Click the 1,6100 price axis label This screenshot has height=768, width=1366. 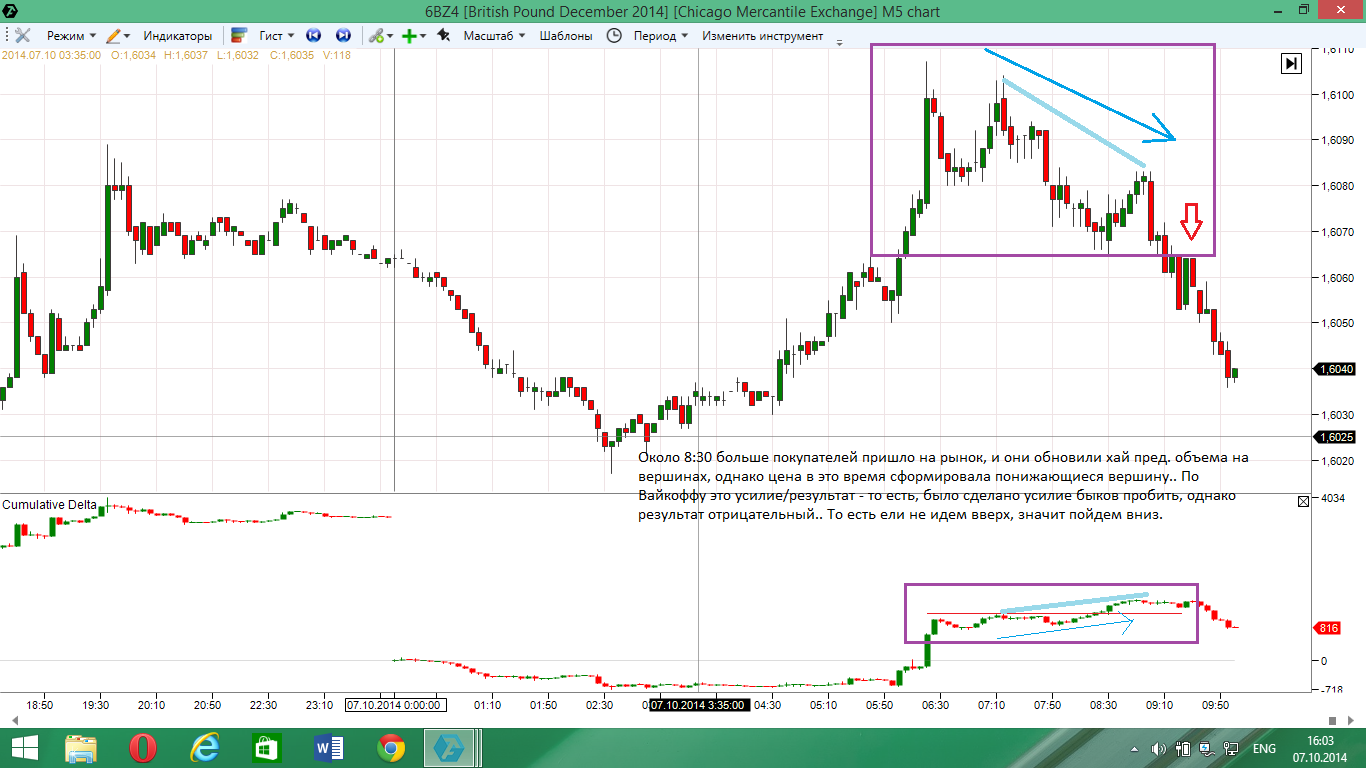(1337, 95)
